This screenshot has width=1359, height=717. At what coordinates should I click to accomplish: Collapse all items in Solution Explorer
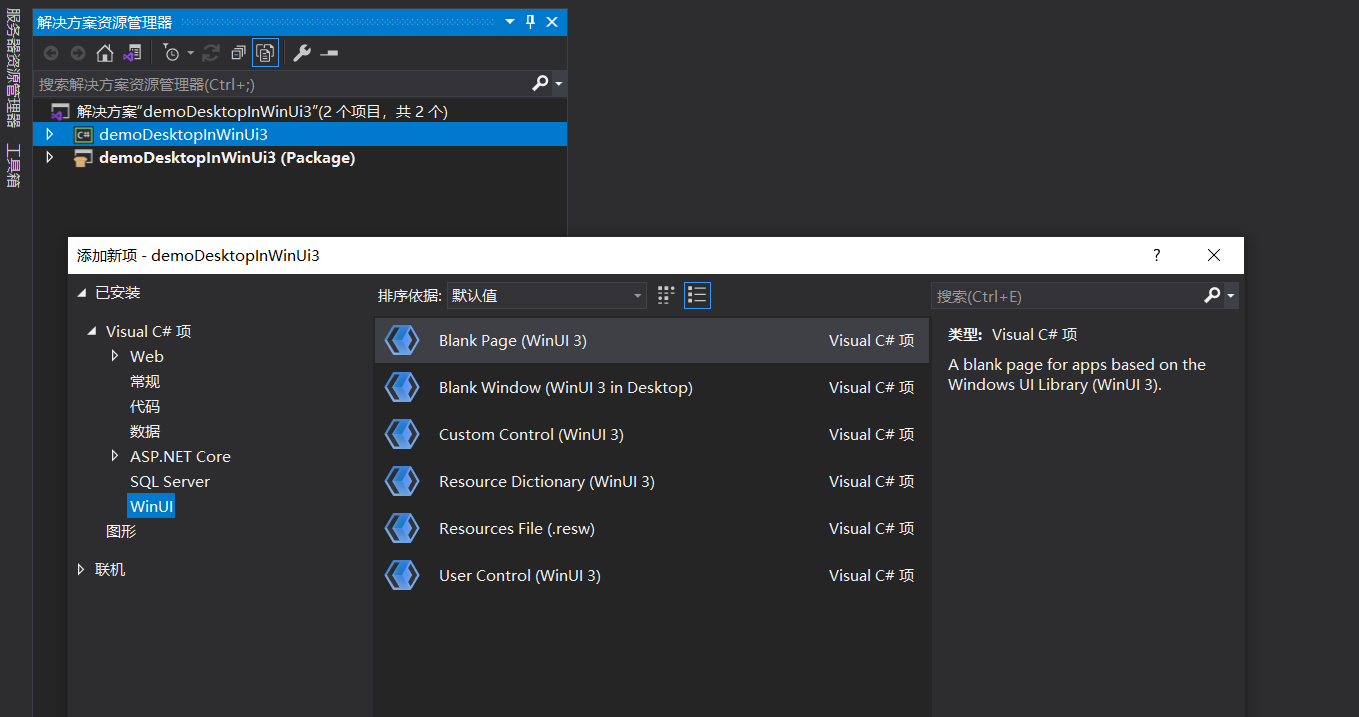(238, 53)
